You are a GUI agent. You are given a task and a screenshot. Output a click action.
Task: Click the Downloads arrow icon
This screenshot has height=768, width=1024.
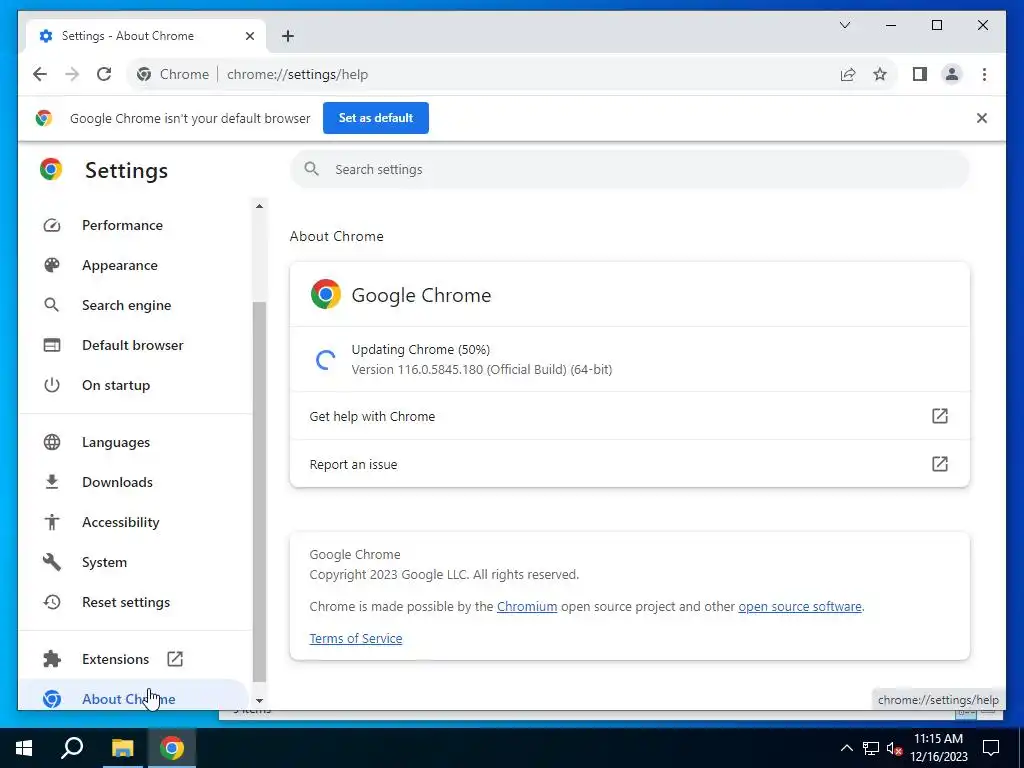pos(52,482)
